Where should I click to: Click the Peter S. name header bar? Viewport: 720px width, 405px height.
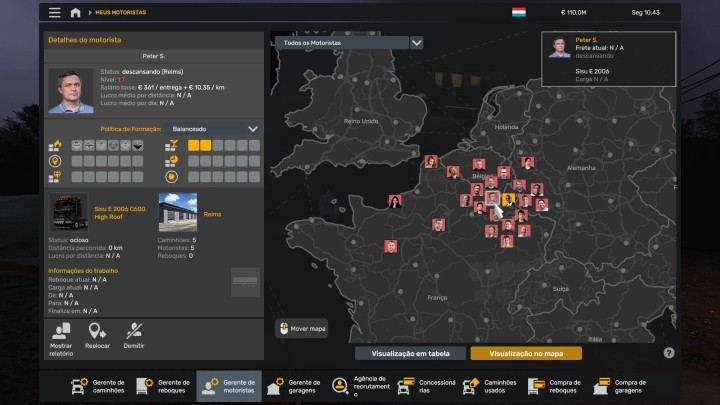click(x=154, y=56)
